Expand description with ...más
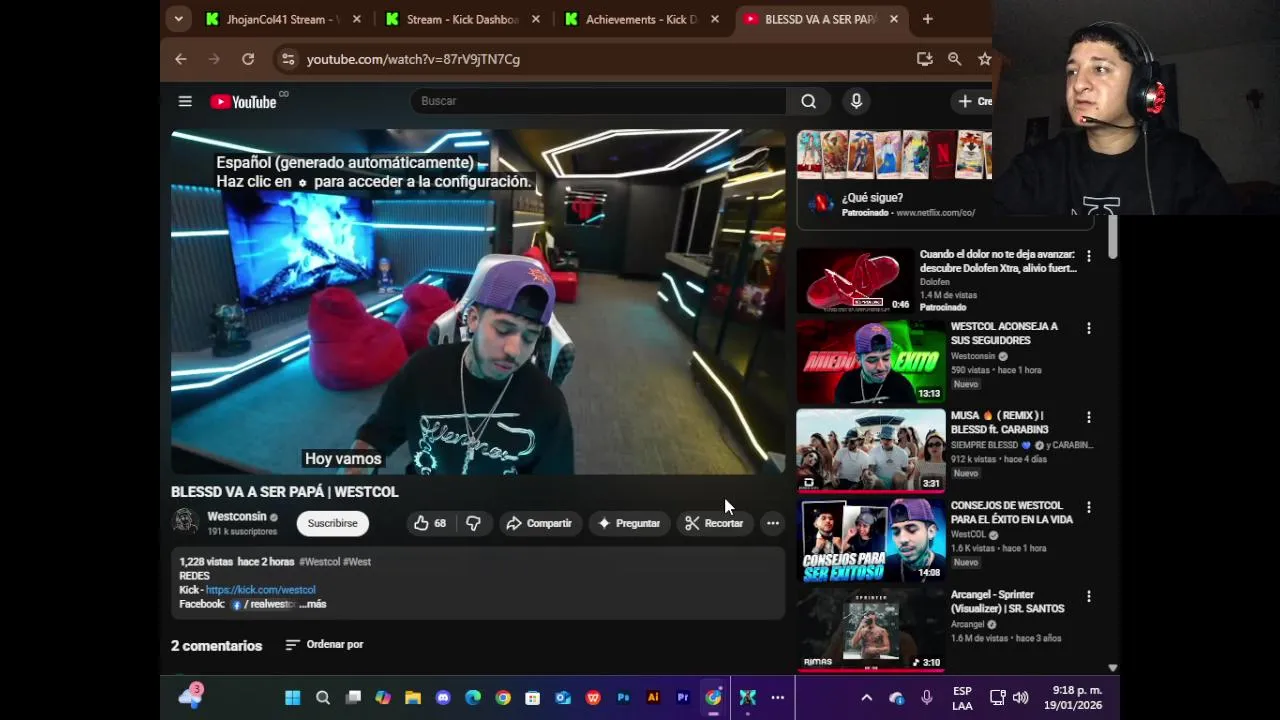1280x720 pixels. pos(313,604)
